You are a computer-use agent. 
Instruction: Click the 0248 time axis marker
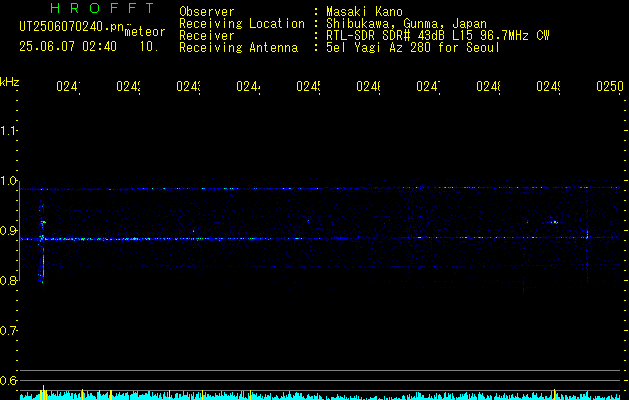[488, 86]
